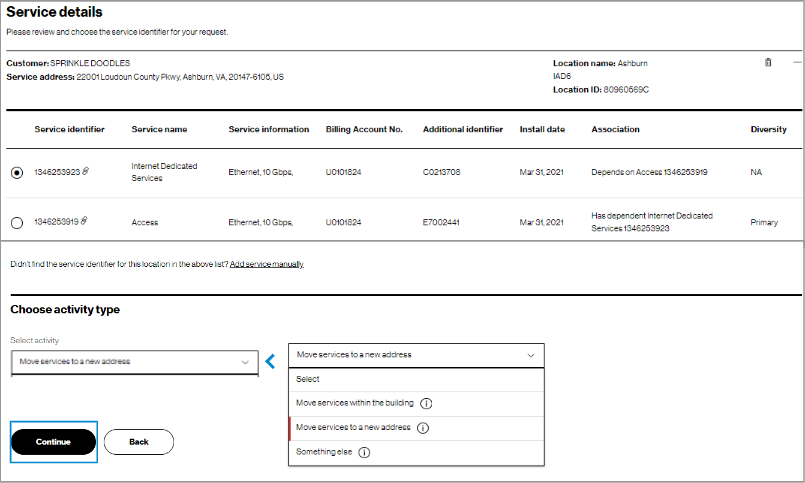Click the Primary diversity value

coord(764,223)
